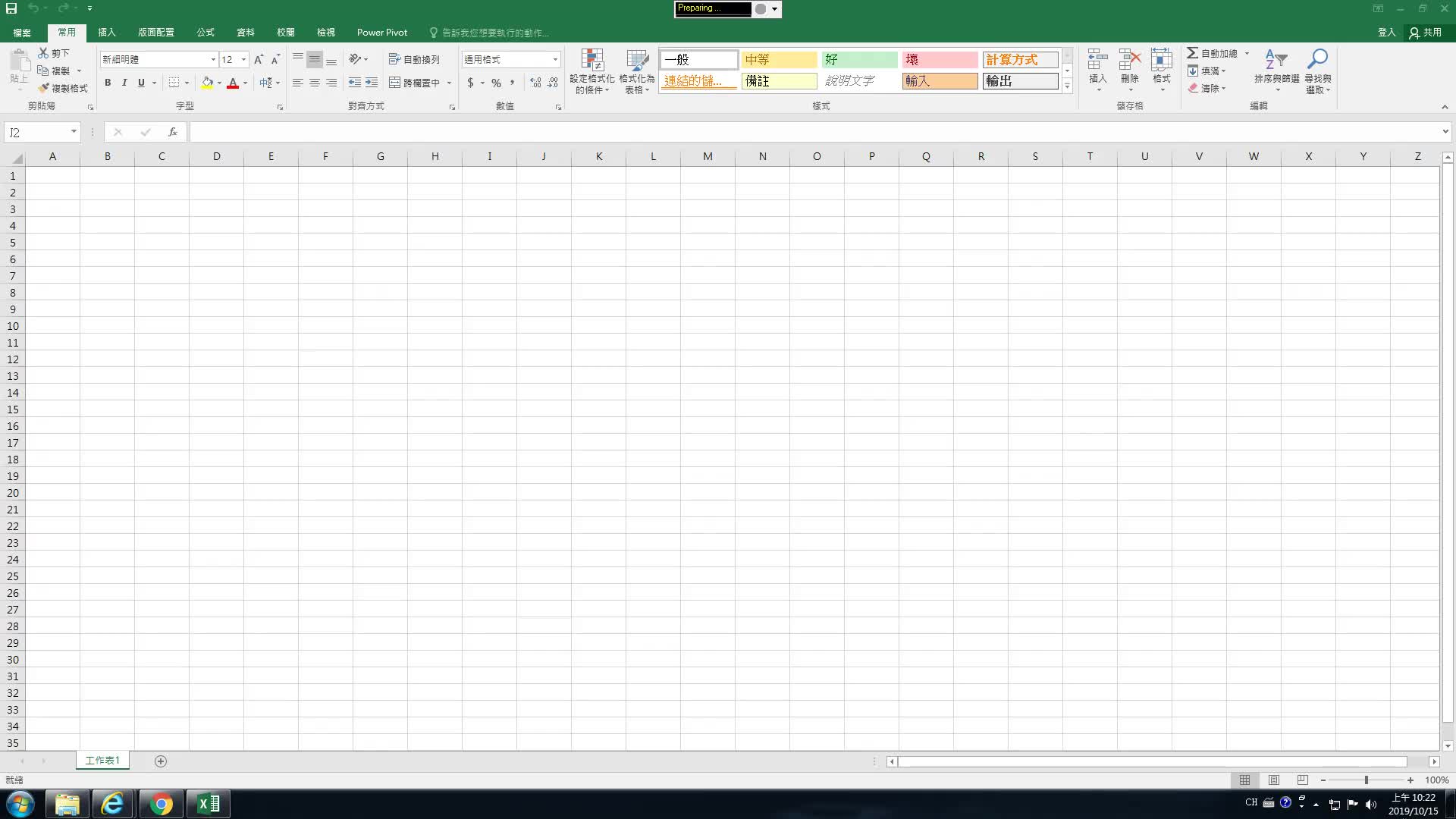Screen dimensions: 1456x819
Task: Toggle middle vertical alignment
Action: (x=315, y=59)
